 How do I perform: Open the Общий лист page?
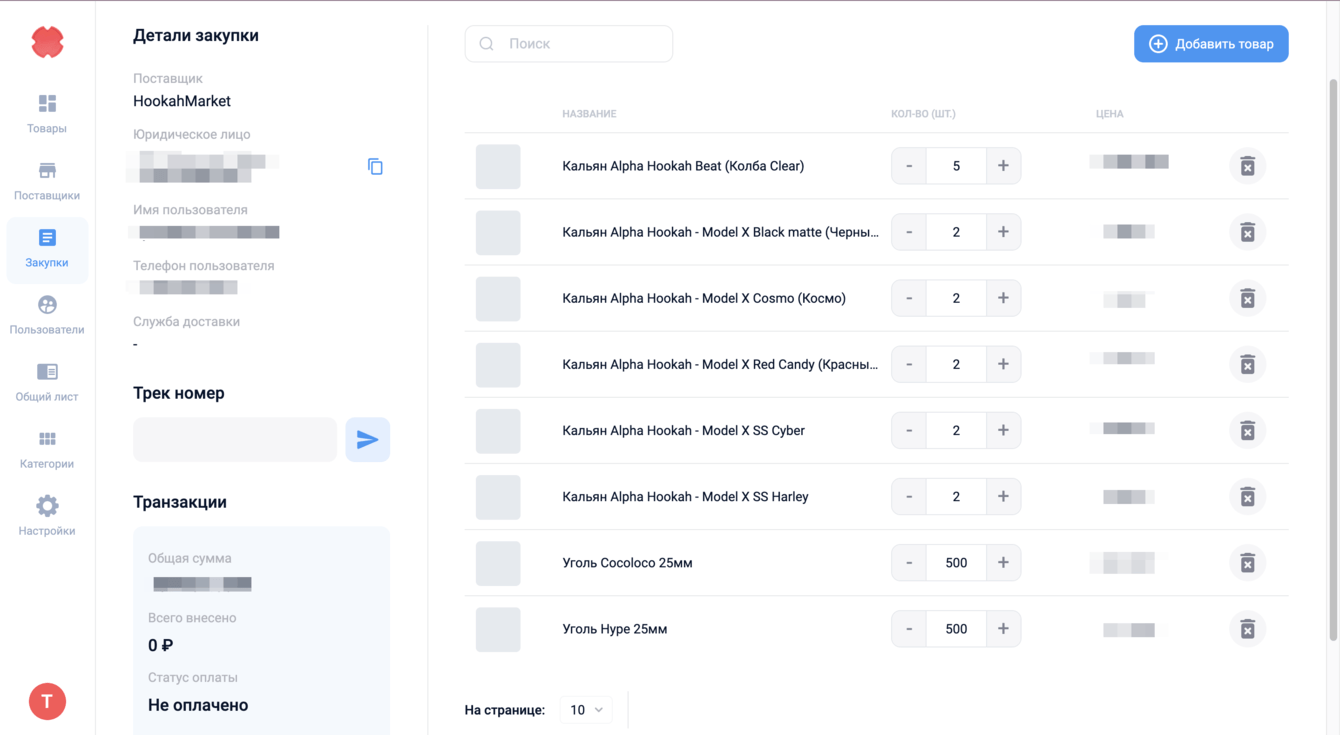tap(47, 382)
